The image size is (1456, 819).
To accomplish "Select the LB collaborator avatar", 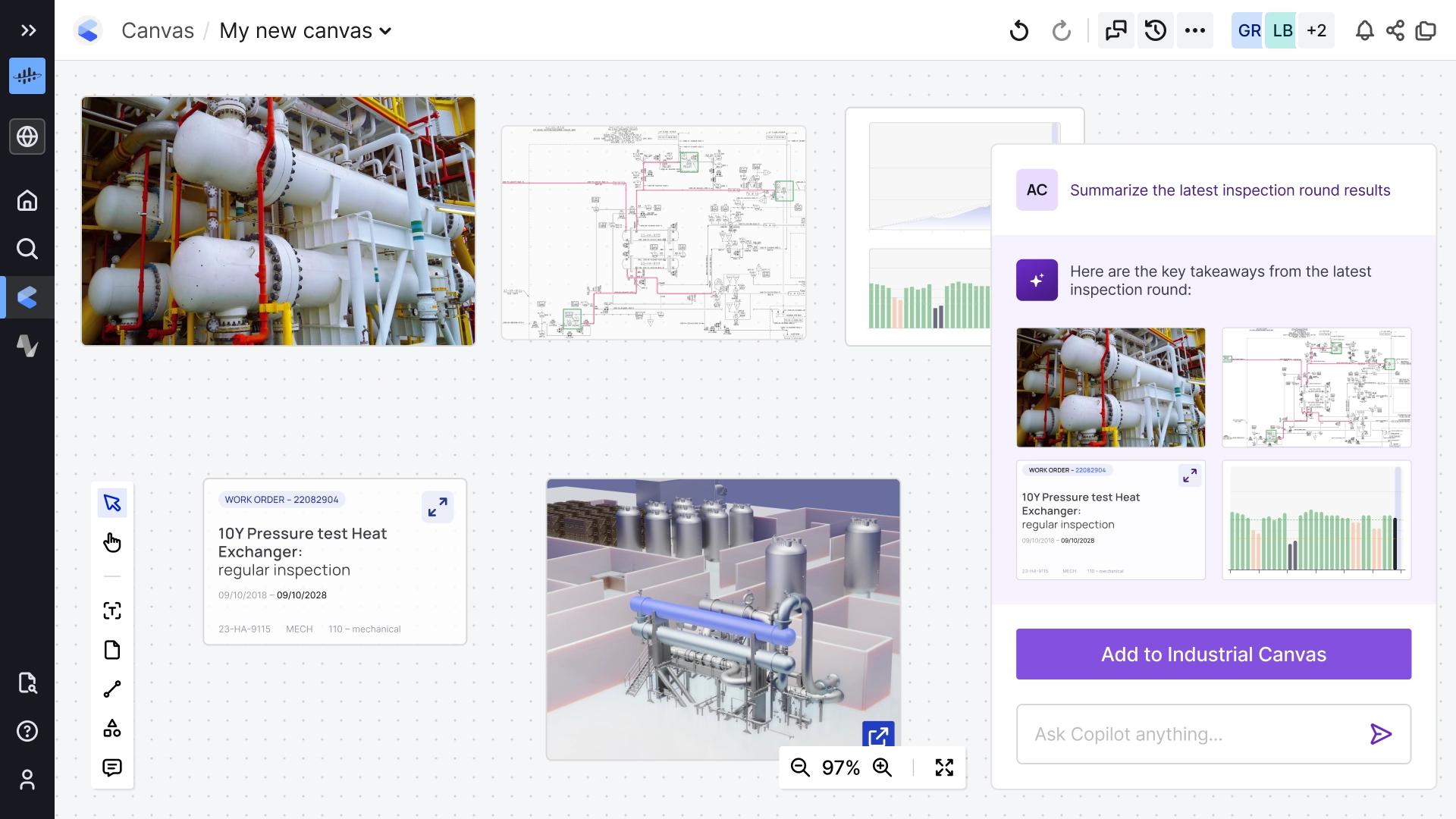I will (x=1282, y=30).
